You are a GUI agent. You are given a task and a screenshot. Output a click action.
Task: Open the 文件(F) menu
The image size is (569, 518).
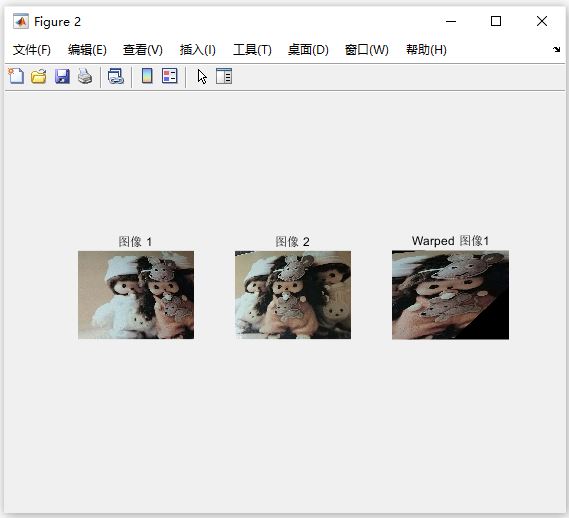32,50
